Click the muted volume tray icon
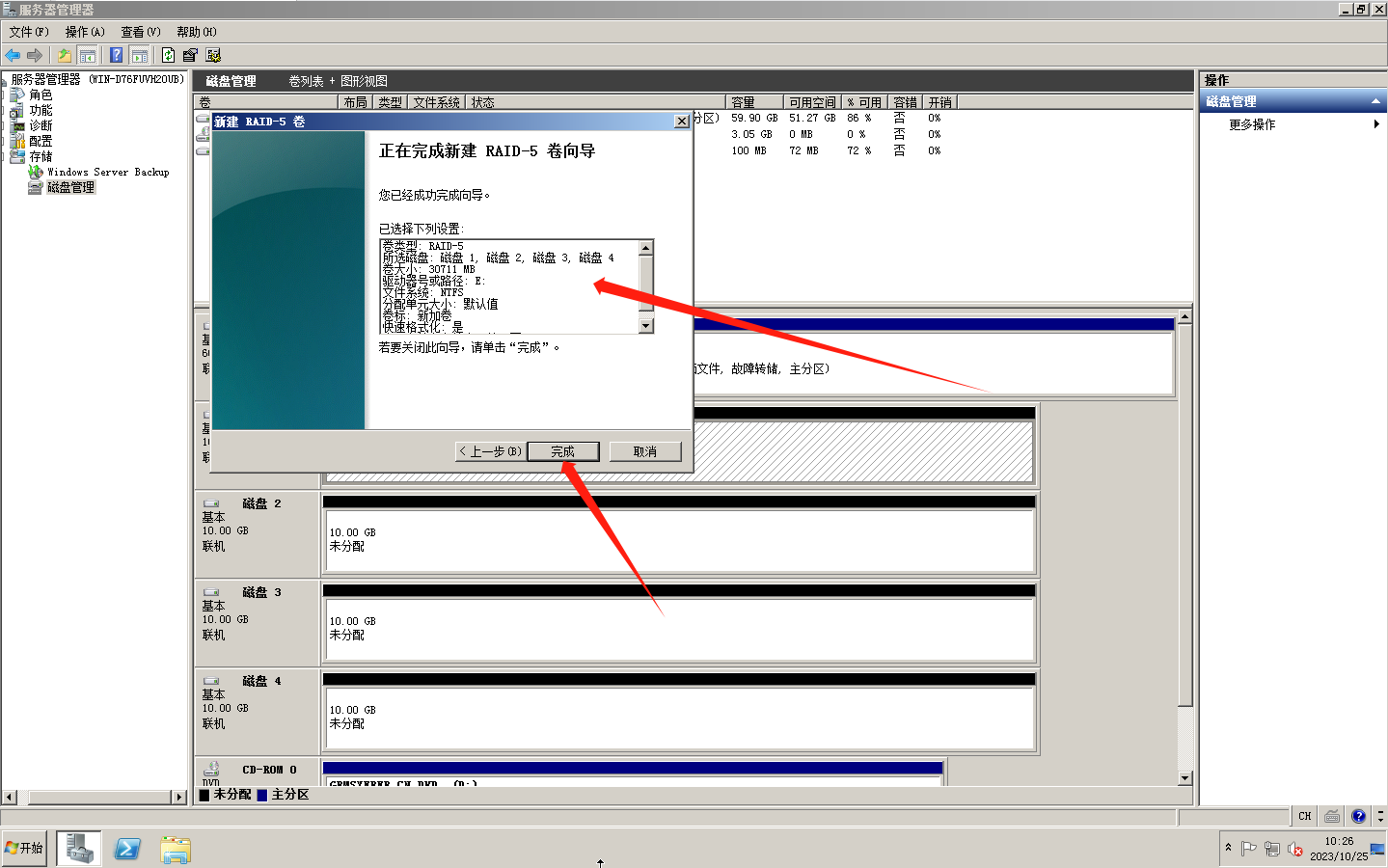Viewport: 1388px width, 868px height. coord(1295,849)
